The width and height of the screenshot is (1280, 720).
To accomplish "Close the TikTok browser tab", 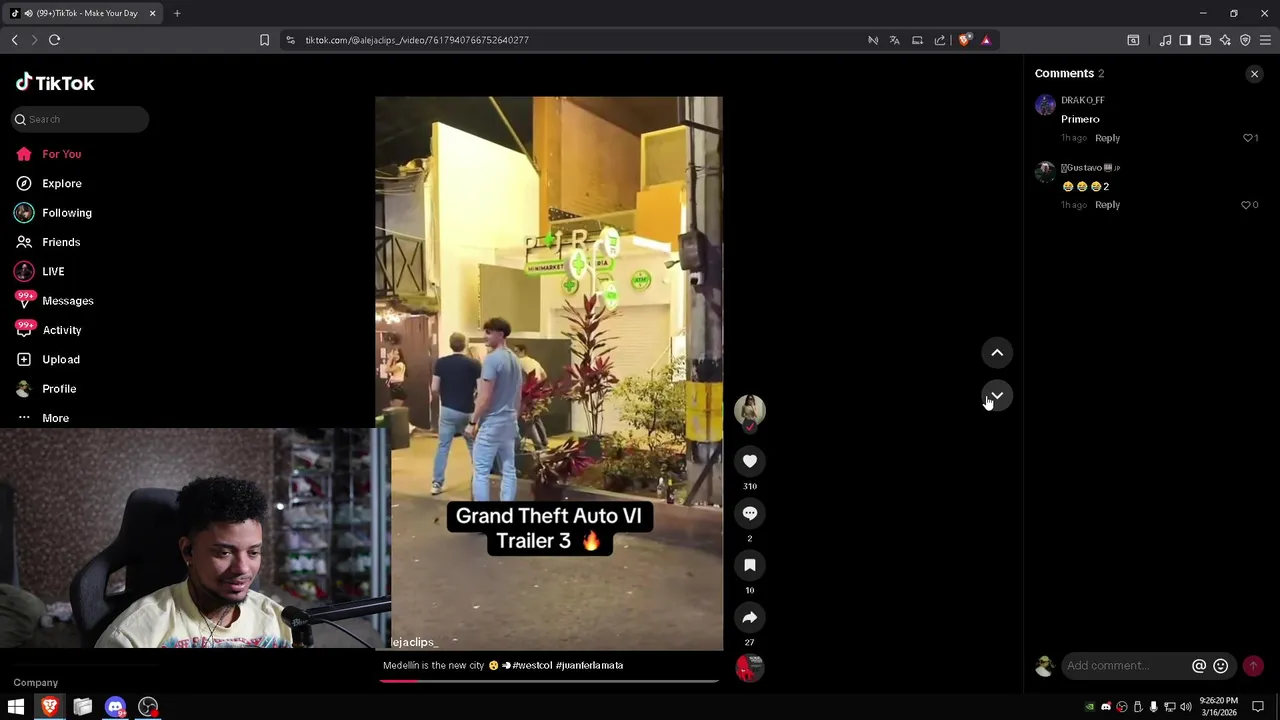I will pyautogui.click(x=152, y=13).
